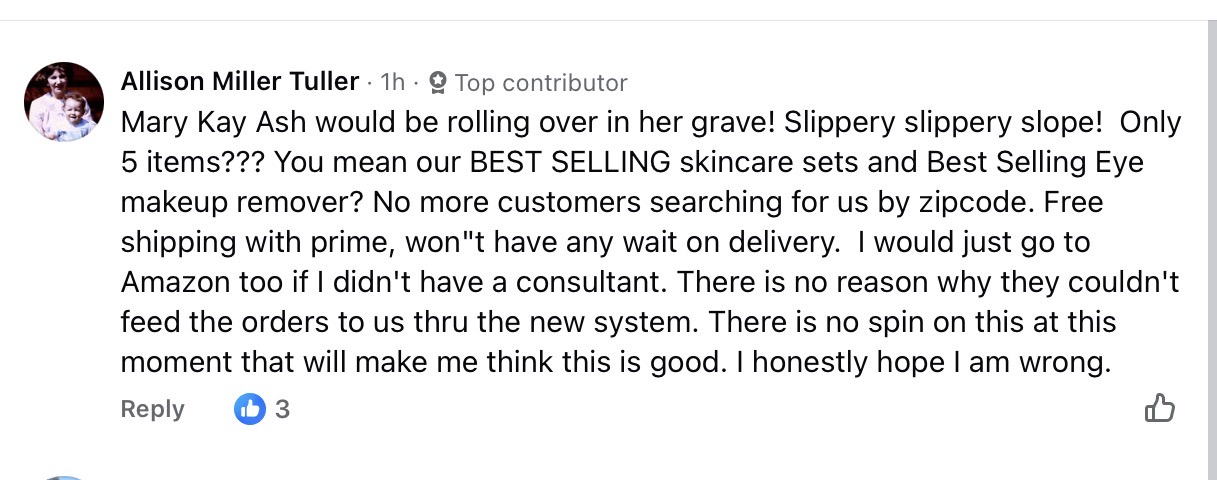Click the Top contributor label
This screenshot has width=1217, height=480.
pos(541,82)
